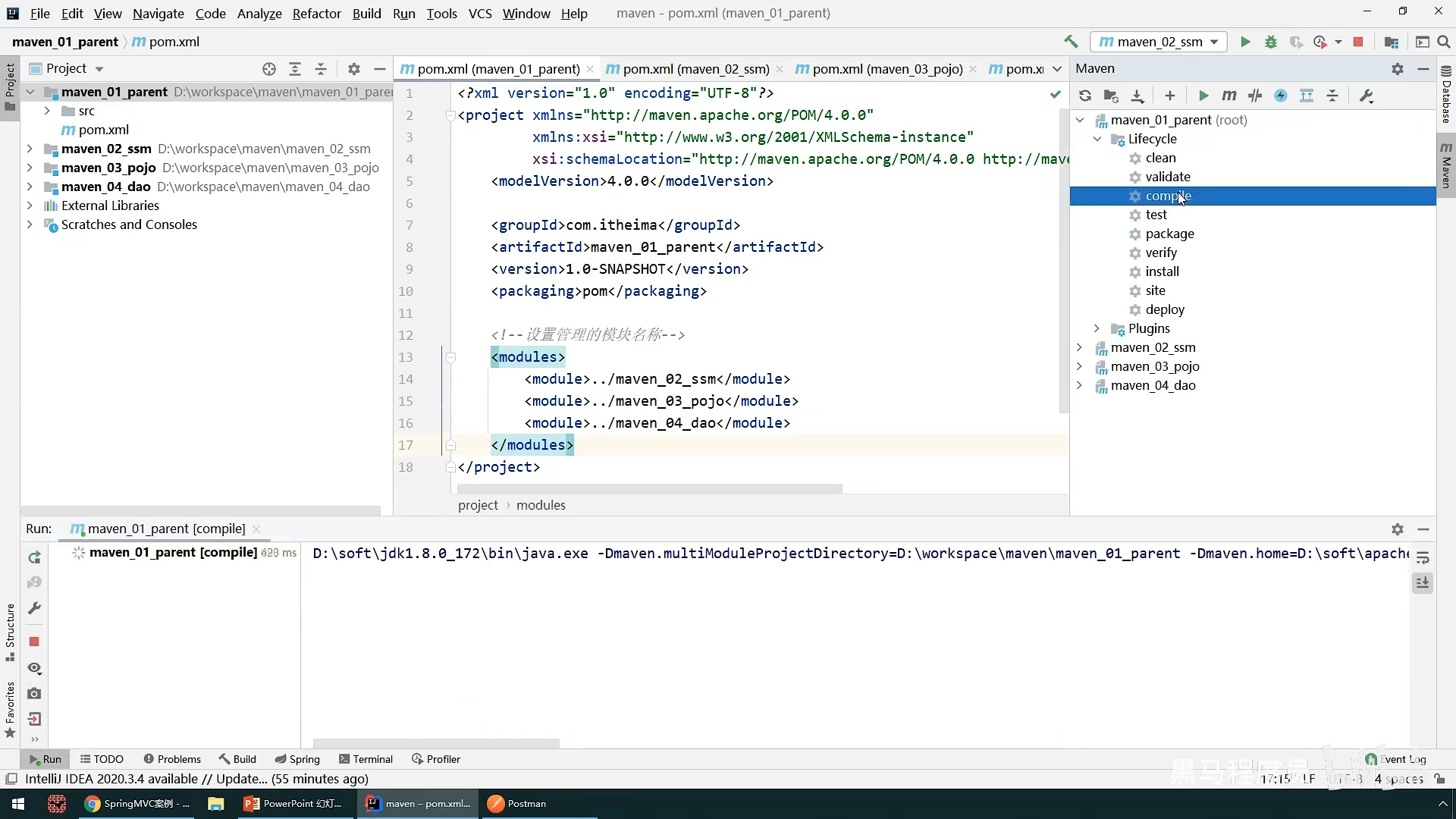
Task: Toggle Offline Mode in Maven toolbar
Action: coord(1255,96)
